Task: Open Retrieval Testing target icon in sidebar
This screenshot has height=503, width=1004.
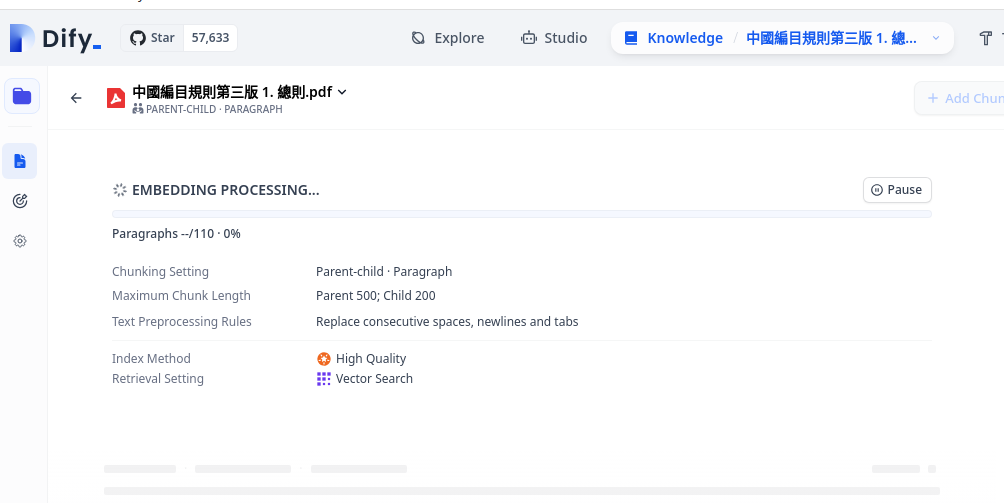Action: point(20,201)
